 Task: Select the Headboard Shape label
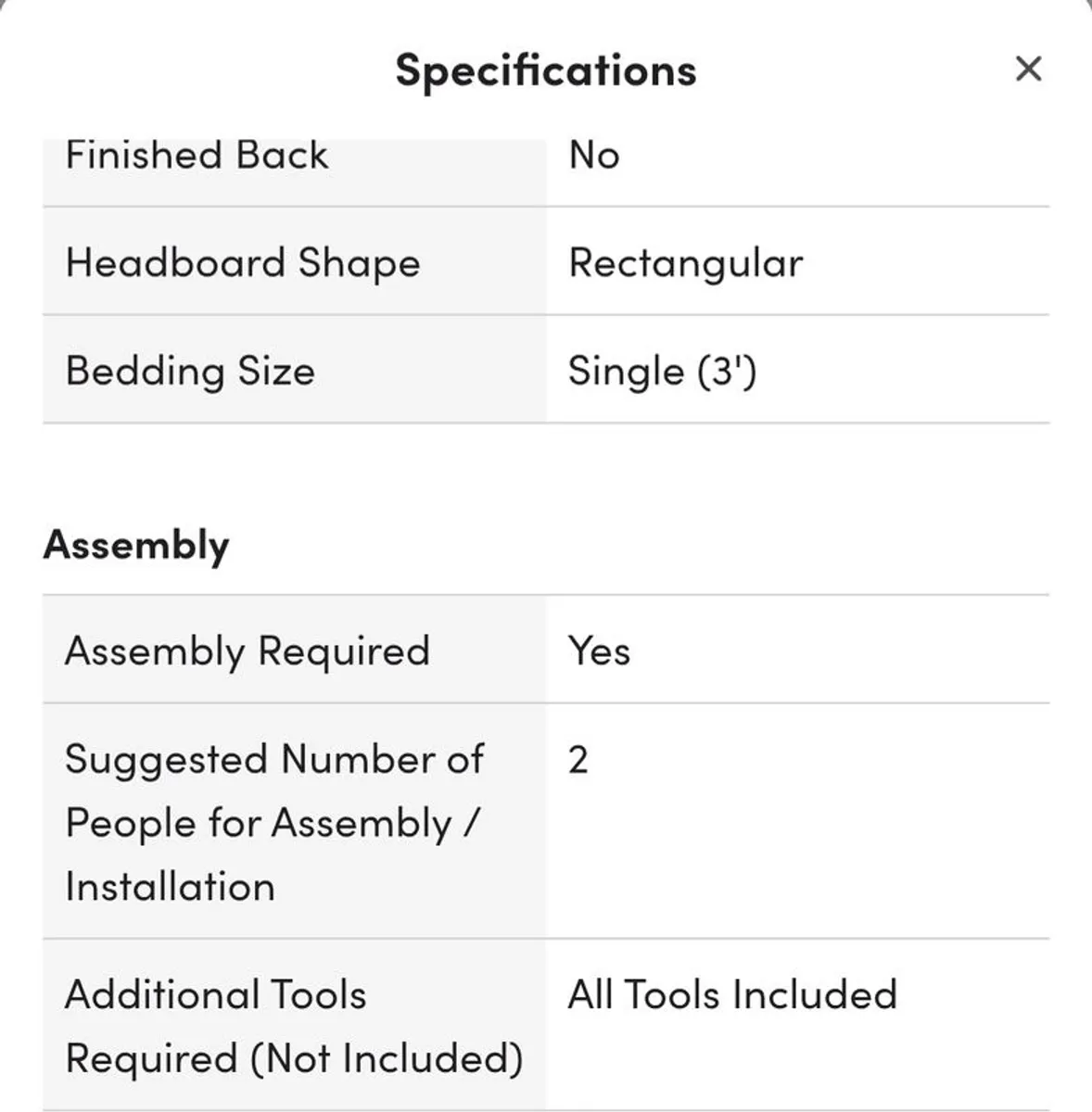pyautogui.click(x=242, y=262)
